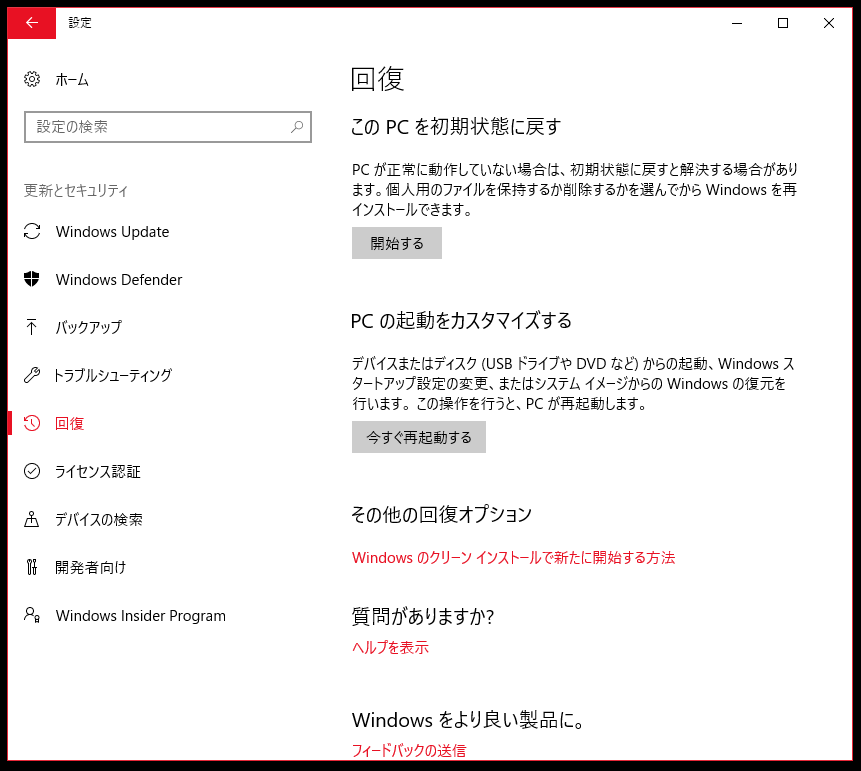The width and height of the screenshot is (861, 771).
Task: Click the Windows Insider Program person icon
Action: click(31, 615)
